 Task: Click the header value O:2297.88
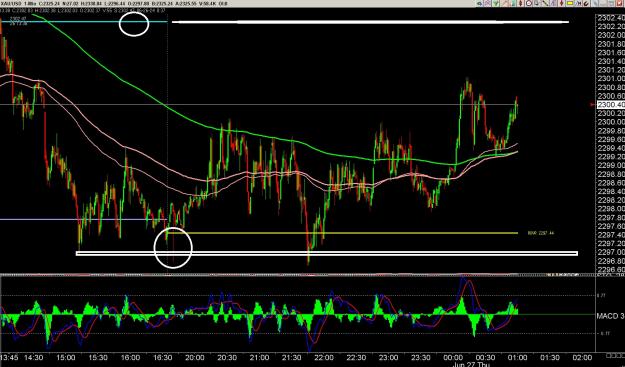[138, 3]
